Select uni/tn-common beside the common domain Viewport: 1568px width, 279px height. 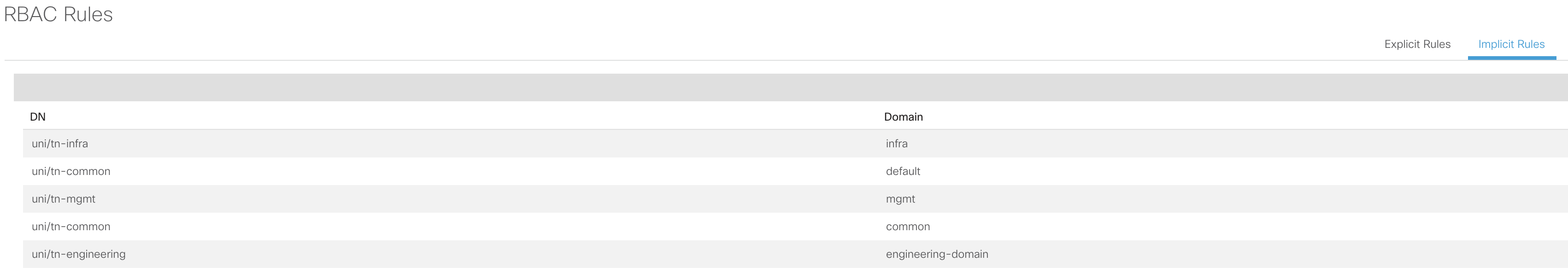(70, 227)
